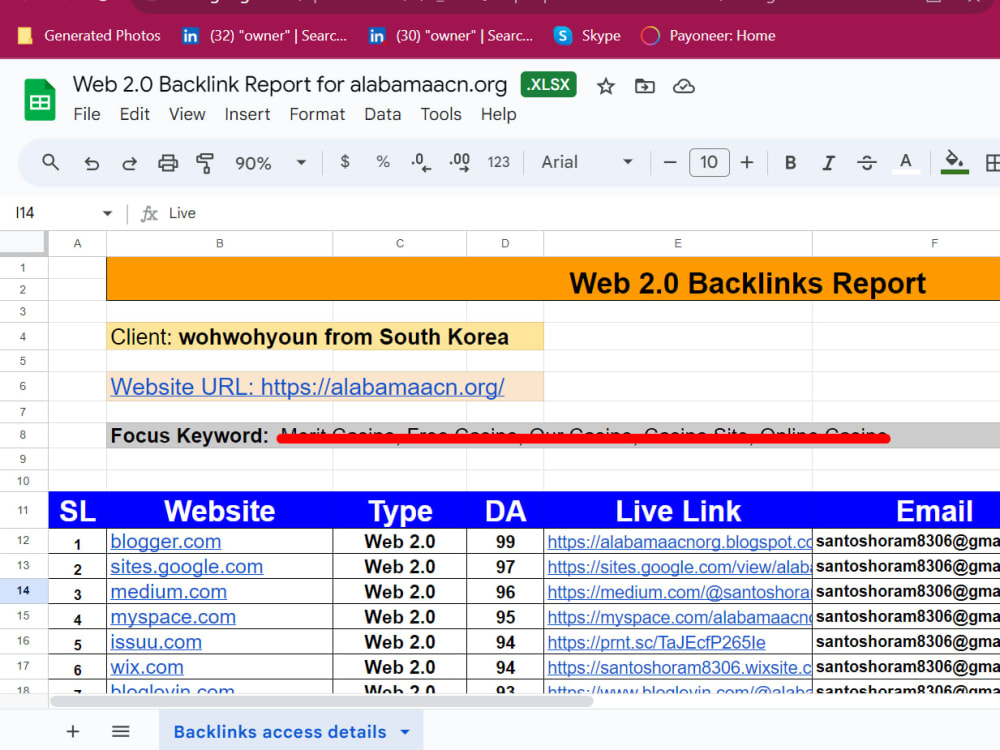
Task: Select column E header
Action: click(x=678, y=244)
